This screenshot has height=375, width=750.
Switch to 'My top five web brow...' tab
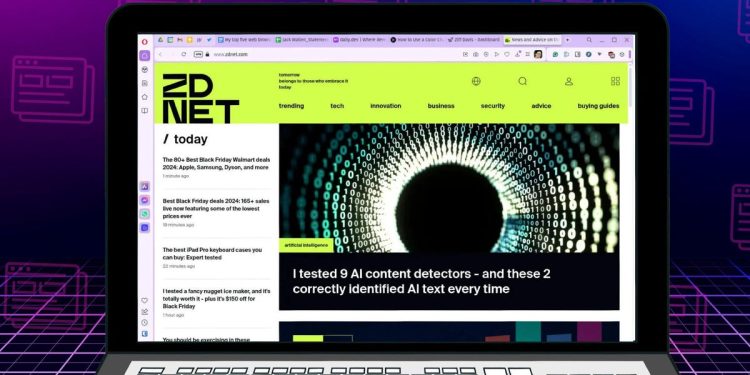tap(244, 40)
